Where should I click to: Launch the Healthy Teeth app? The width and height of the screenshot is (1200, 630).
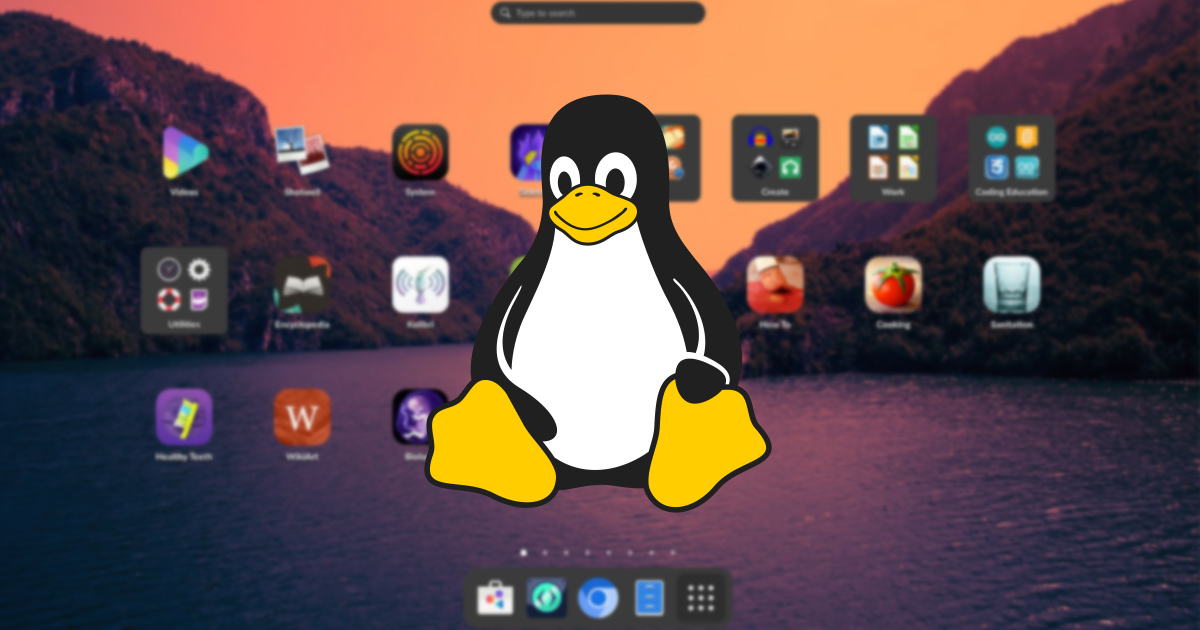click(x=184, y=417)
